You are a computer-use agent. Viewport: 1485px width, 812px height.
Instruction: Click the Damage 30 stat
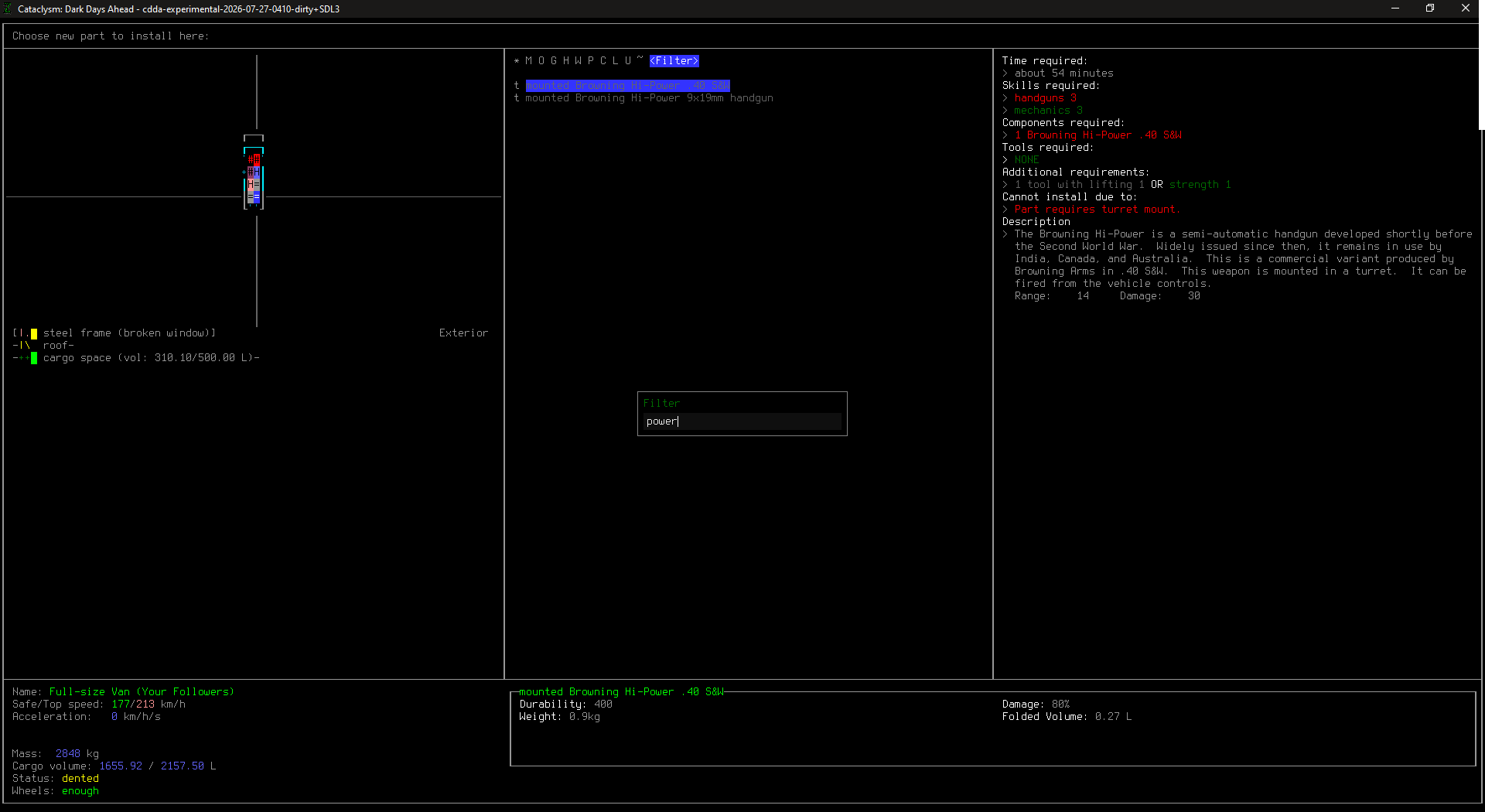click(x=1160, y=296)
